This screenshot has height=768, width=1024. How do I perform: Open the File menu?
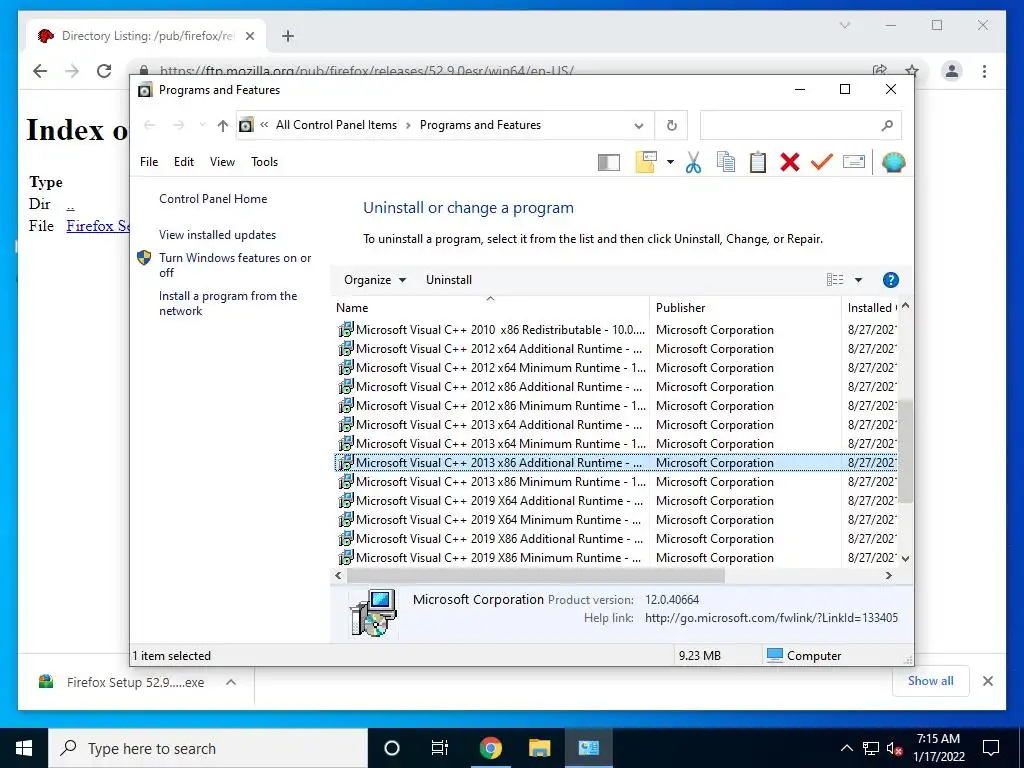tap(149, 162)
